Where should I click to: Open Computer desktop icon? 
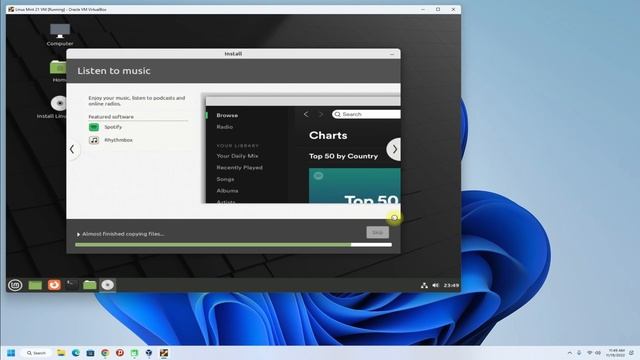tap(60, 34)
